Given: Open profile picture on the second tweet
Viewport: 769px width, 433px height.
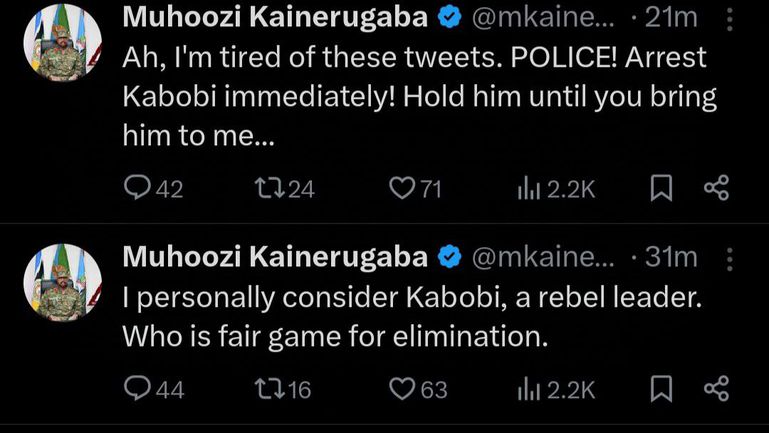Looking at the screenshot, I should 62,281.
